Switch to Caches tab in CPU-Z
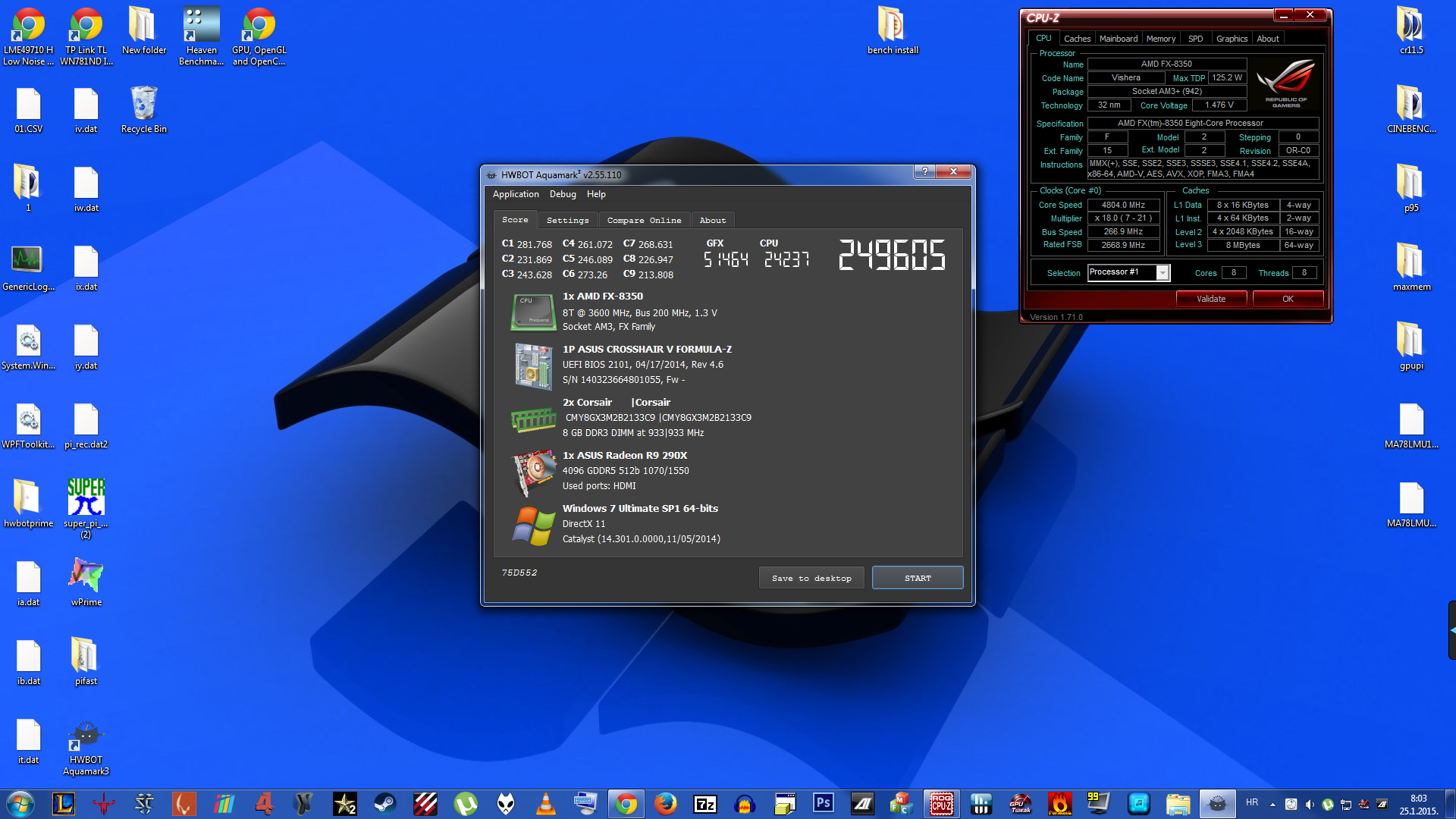The width and height of the screenshot is (1456, 819). point(1077,39)
